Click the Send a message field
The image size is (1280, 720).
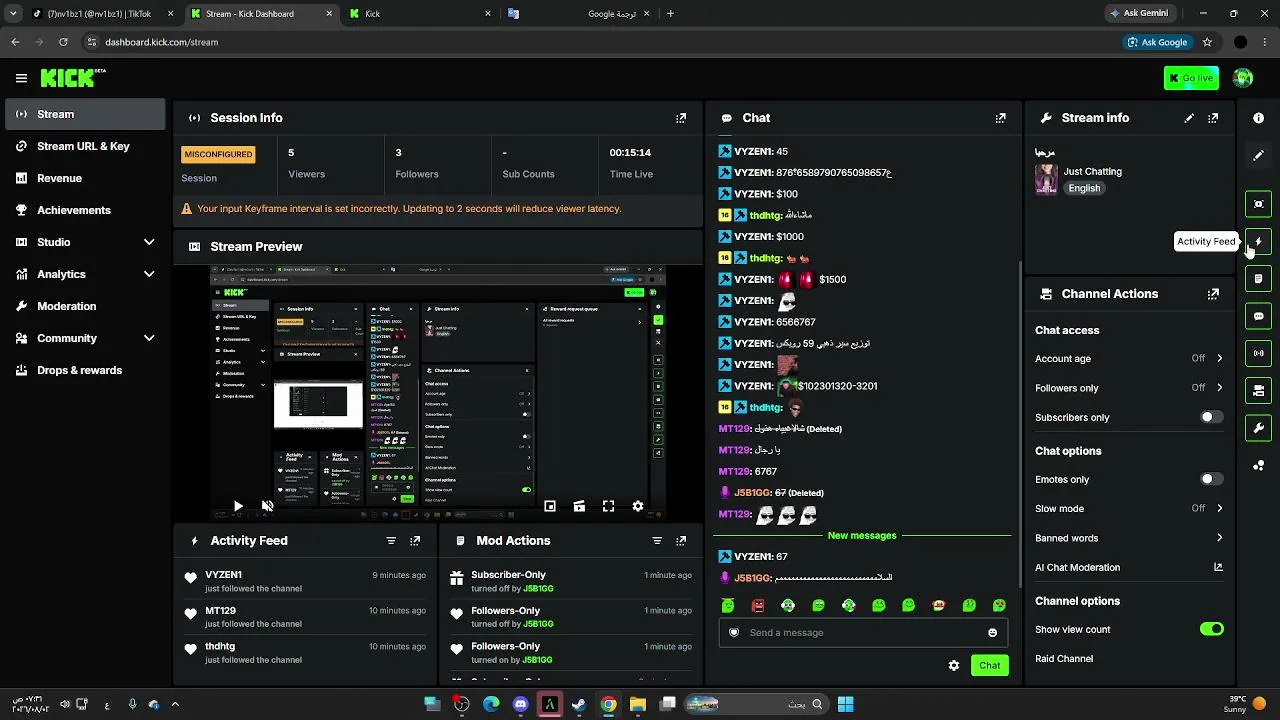(862, 632)
